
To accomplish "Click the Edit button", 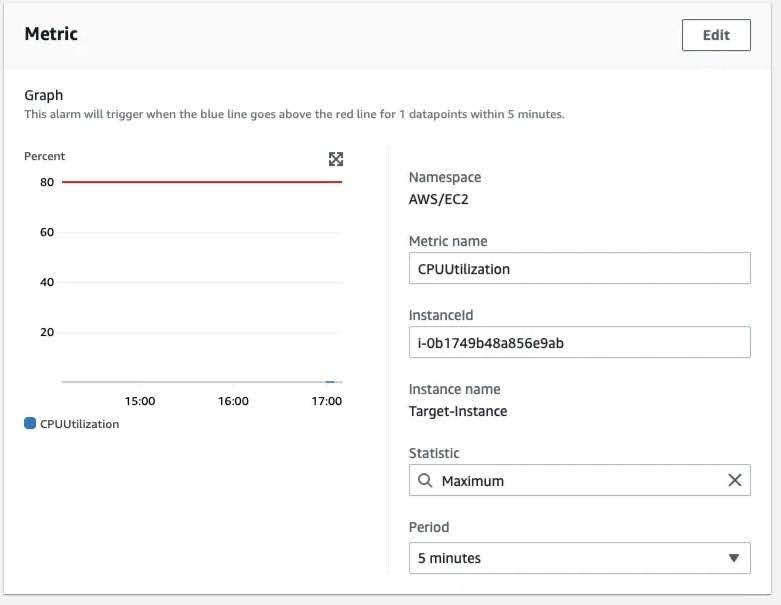I will (716, 35).
